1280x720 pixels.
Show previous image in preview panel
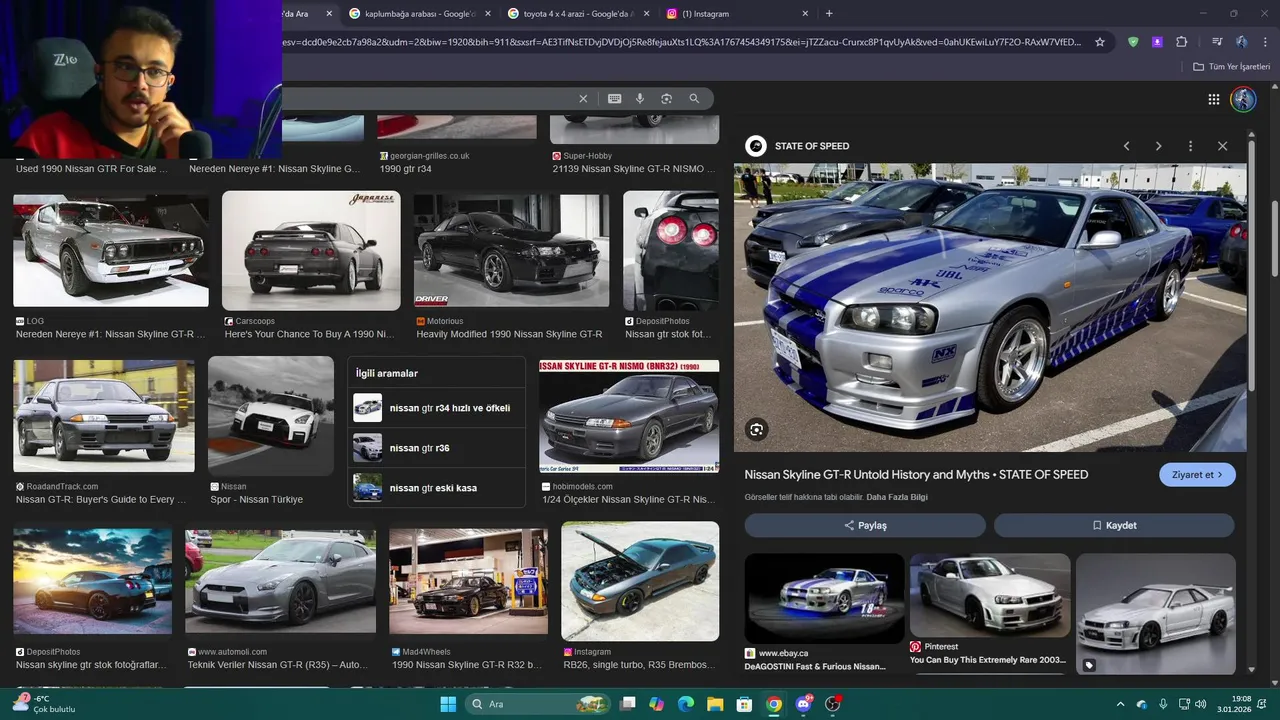coord(1127,146)
